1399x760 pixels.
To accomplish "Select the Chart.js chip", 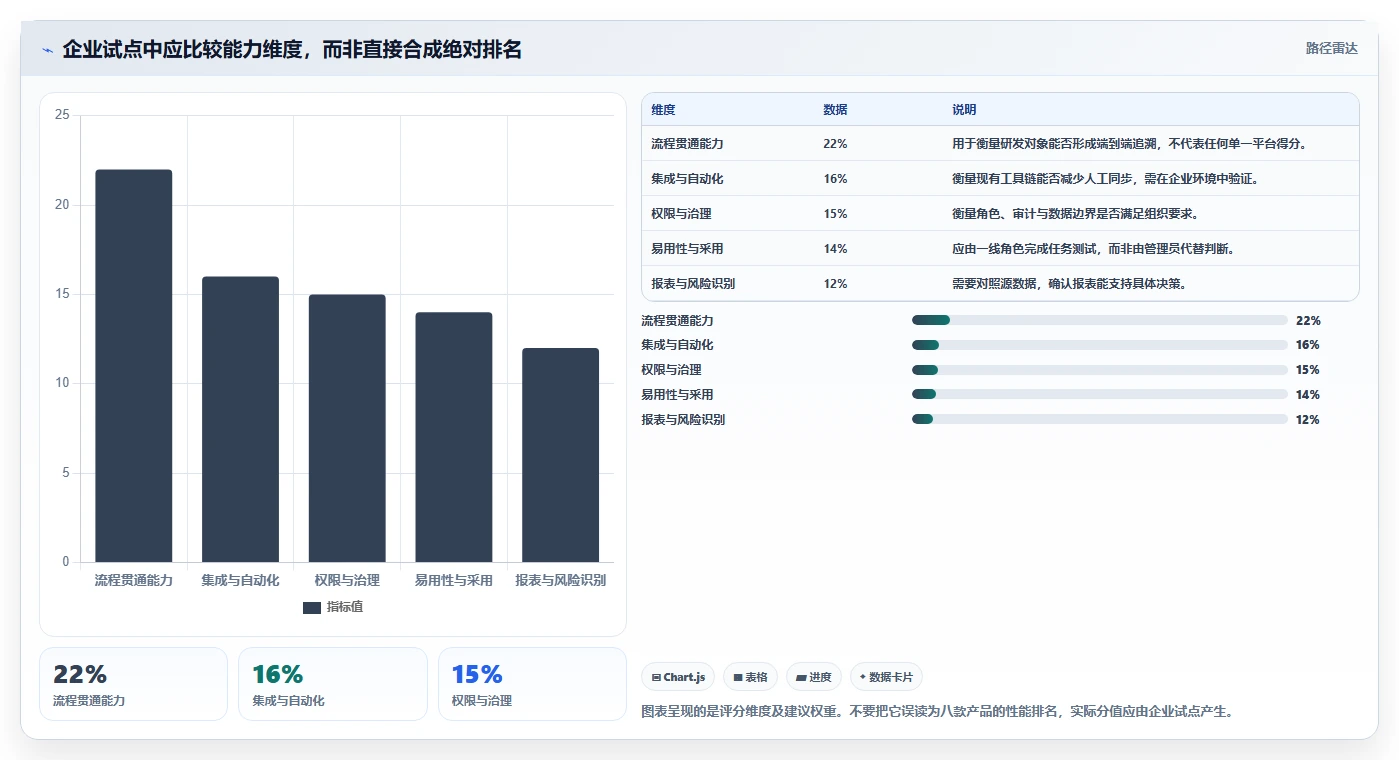I will 678,677.
